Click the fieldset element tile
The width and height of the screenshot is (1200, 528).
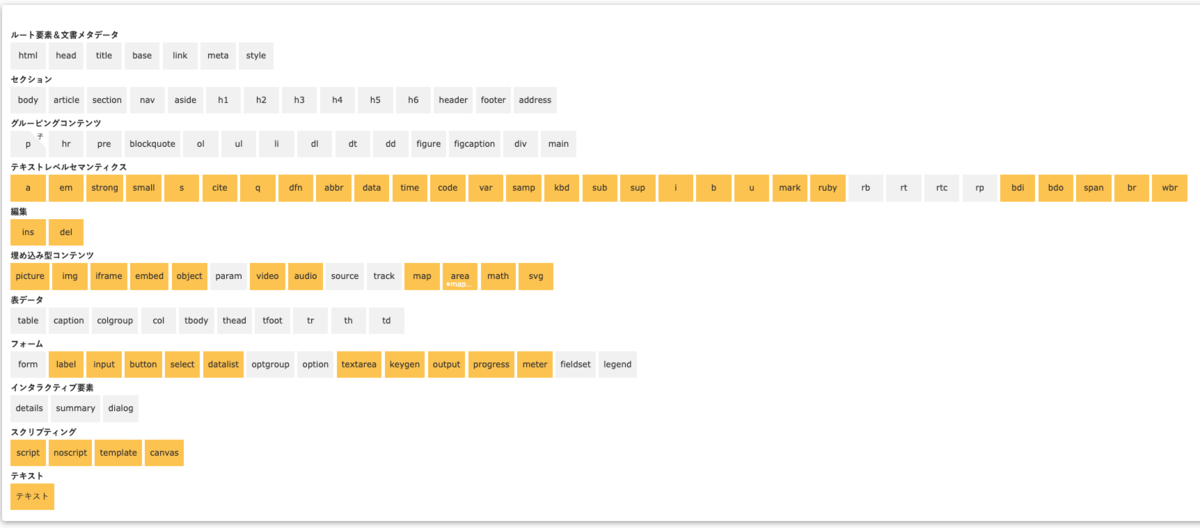tap(576, 364)
